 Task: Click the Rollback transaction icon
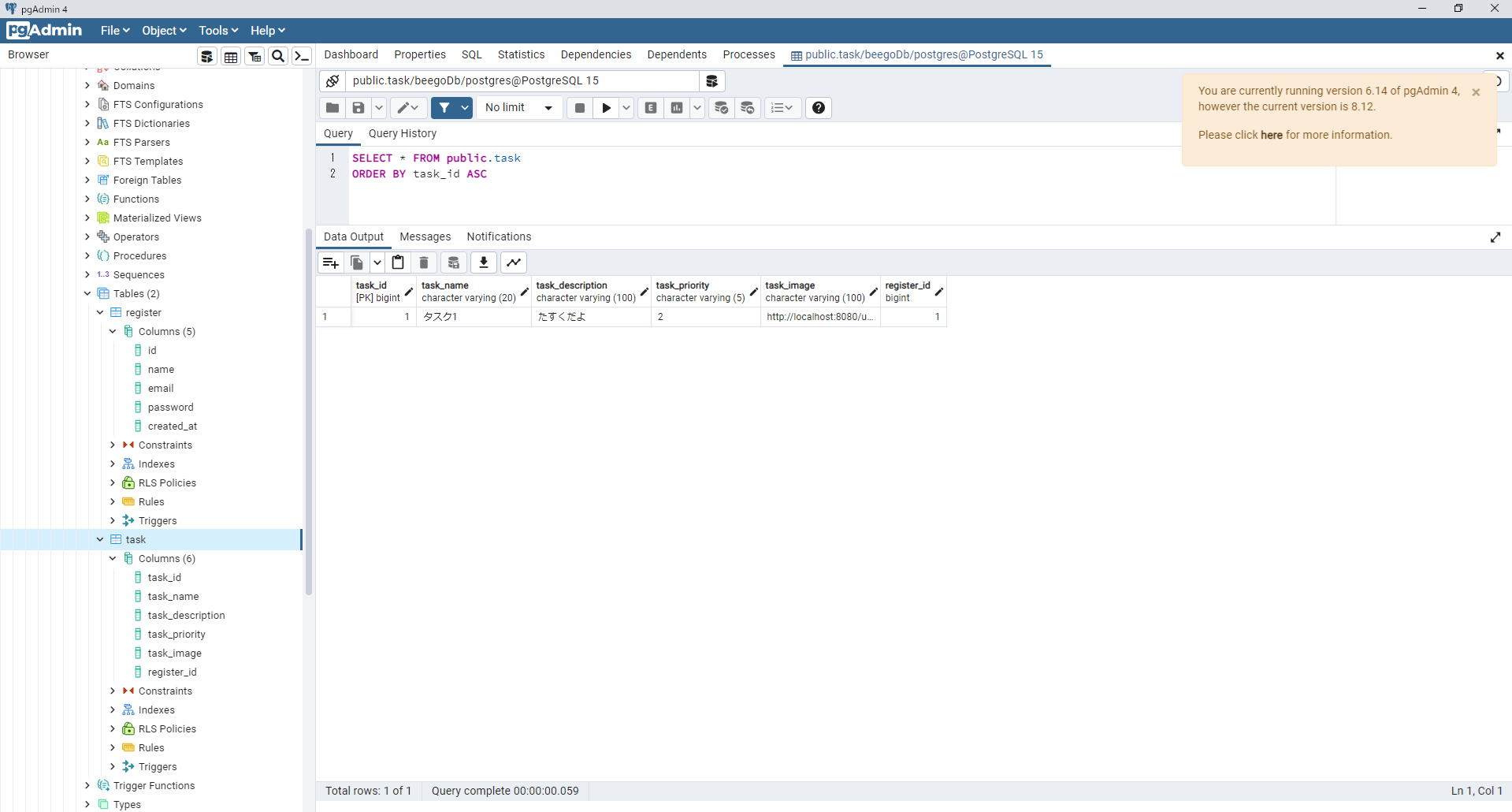click(x=748, y=108)
